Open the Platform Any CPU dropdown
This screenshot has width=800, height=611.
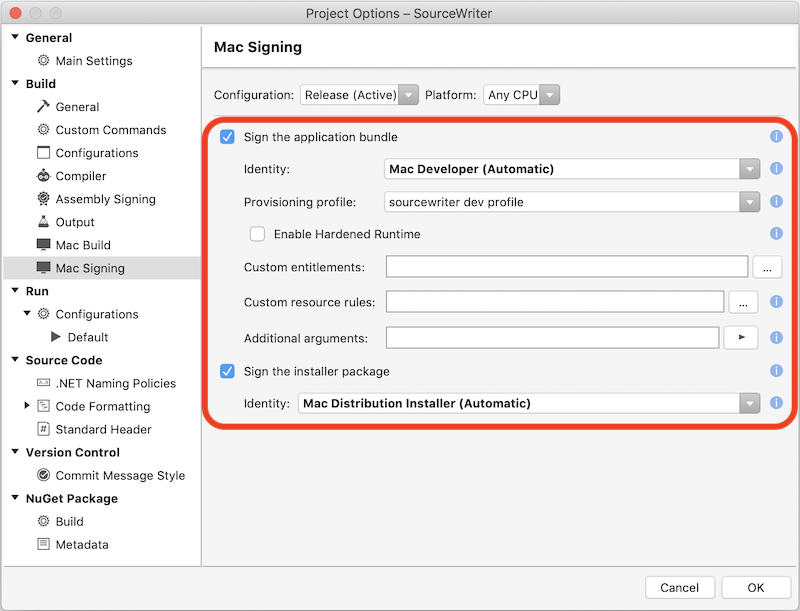521,95
